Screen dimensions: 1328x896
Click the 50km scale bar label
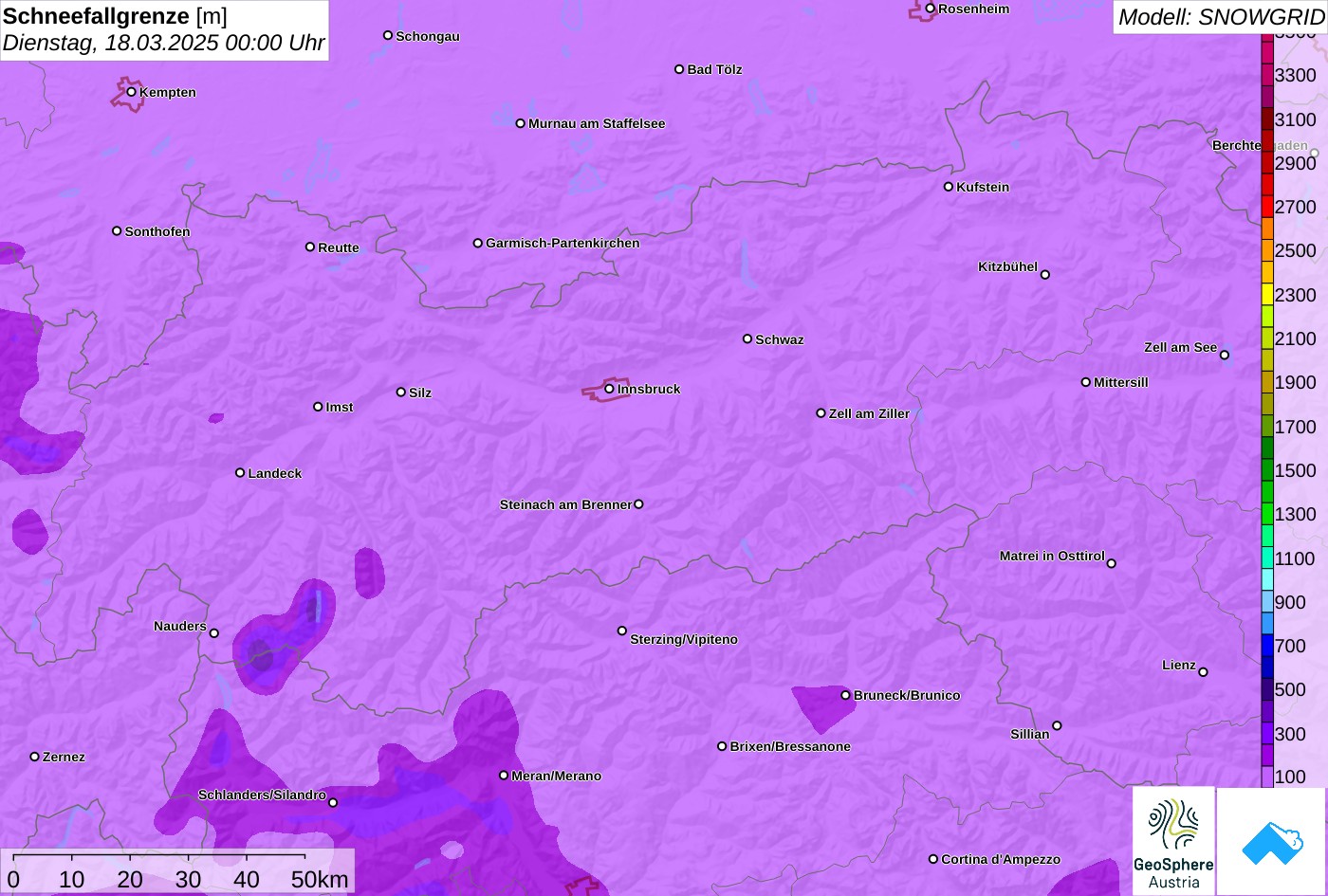[x=320, y=879]
